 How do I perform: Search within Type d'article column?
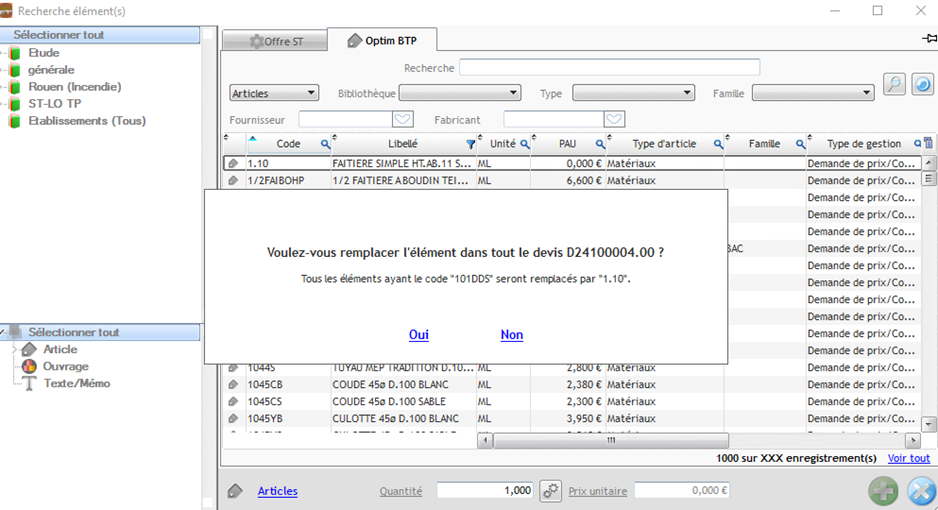pos(718,144)
